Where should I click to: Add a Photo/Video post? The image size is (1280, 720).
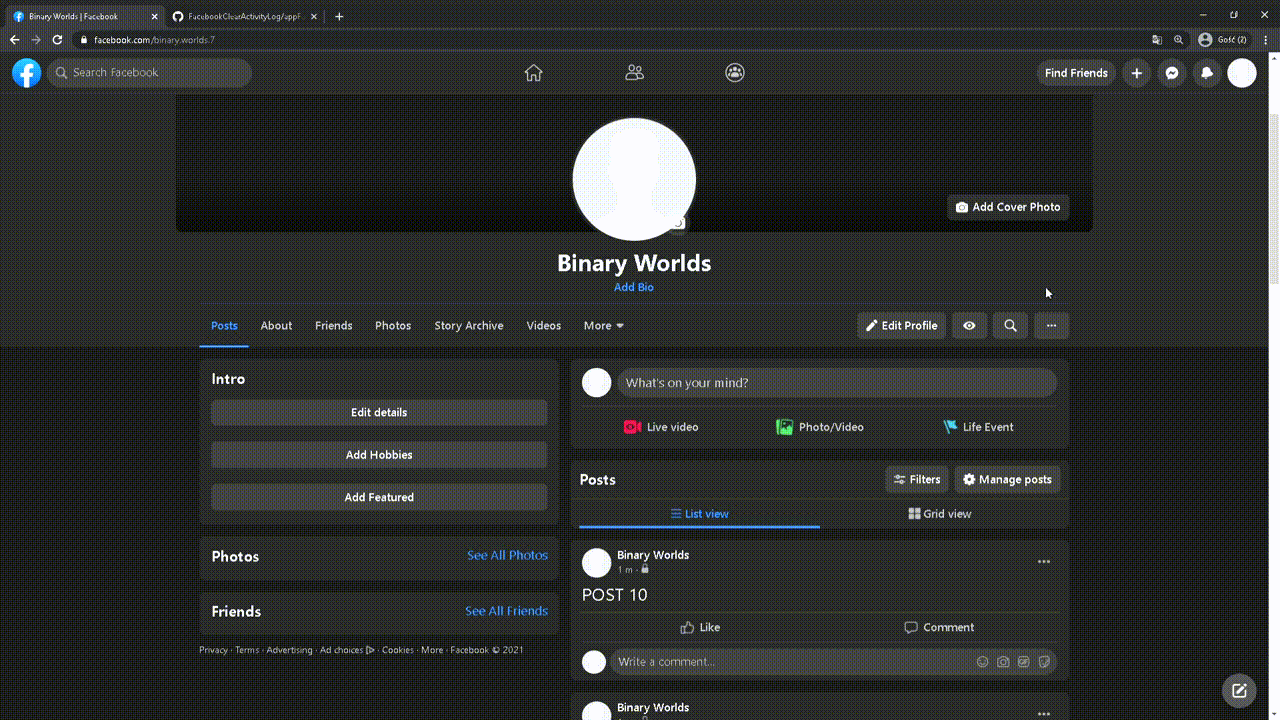[x=820, y=427]
